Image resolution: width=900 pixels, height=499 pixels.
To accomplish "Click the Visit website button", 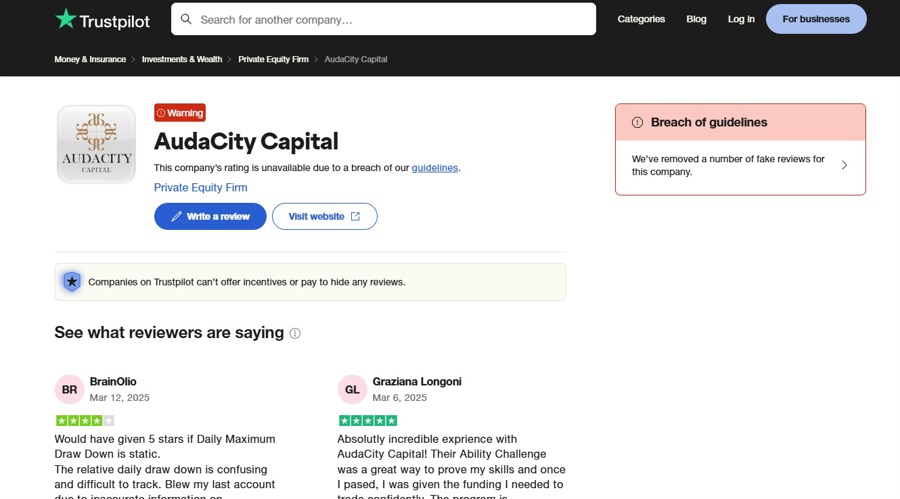I will coord(324,216).
